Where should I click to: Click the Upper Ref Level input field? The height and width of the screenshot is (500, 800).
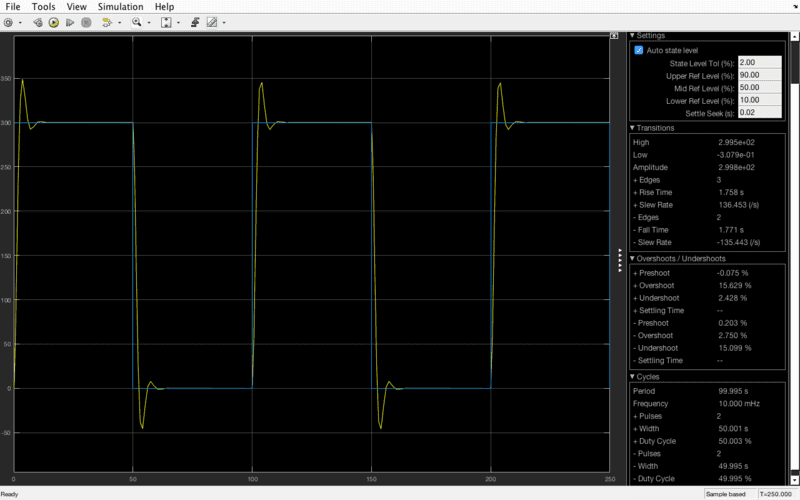[x=759, y=75]
